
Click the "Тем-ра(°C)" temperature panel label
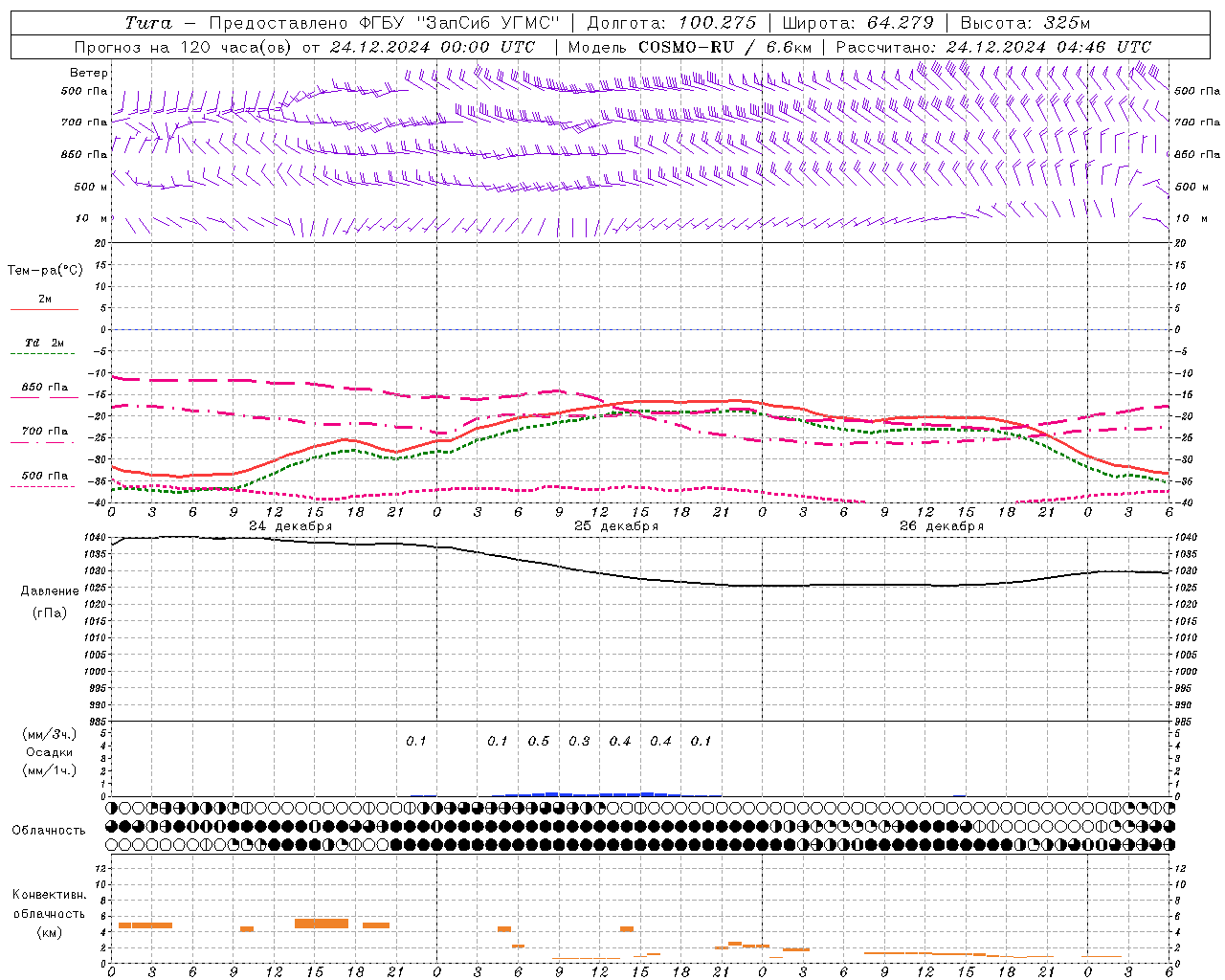point(45,271)
